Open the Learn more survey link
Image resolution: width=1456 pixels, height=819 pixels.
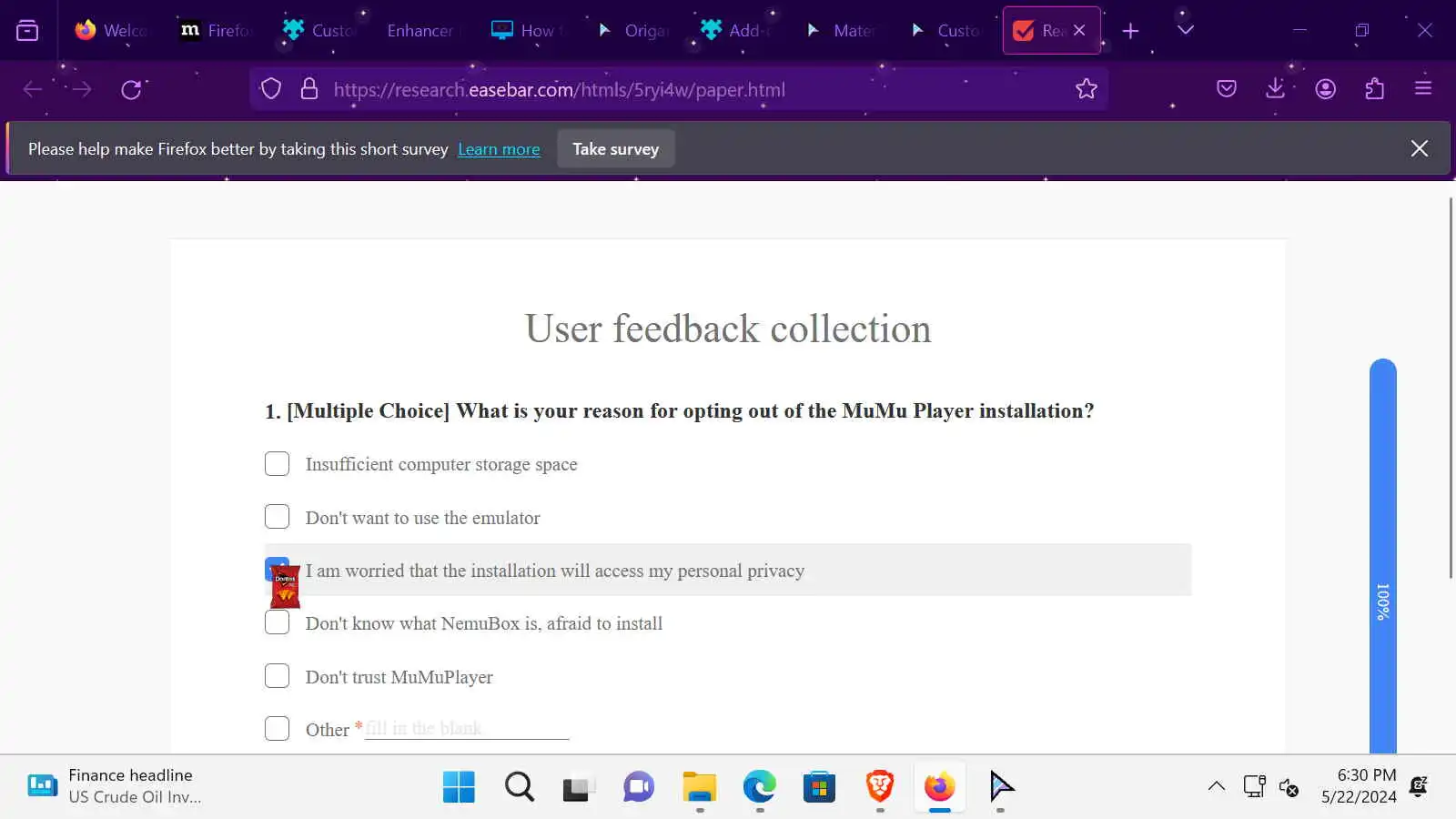point(499,149)
